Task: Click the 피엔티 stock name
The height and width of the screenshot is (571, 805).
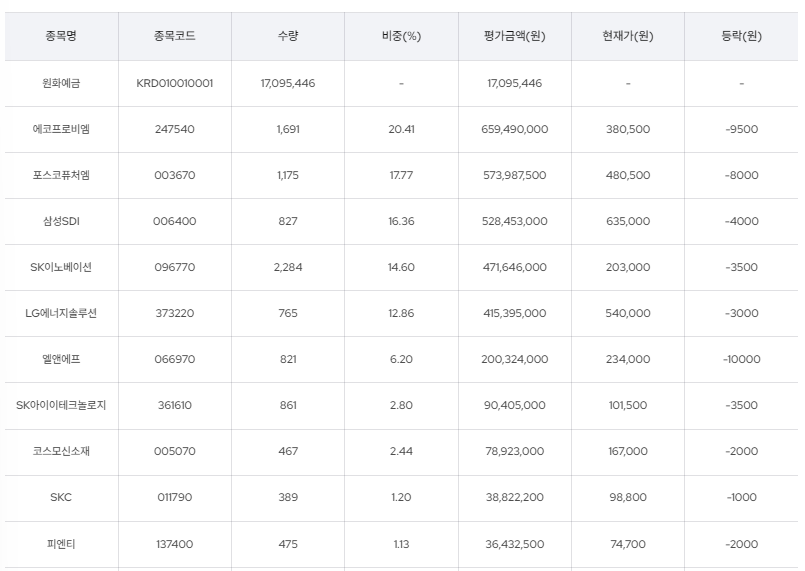Action: [x=61, y=543]
